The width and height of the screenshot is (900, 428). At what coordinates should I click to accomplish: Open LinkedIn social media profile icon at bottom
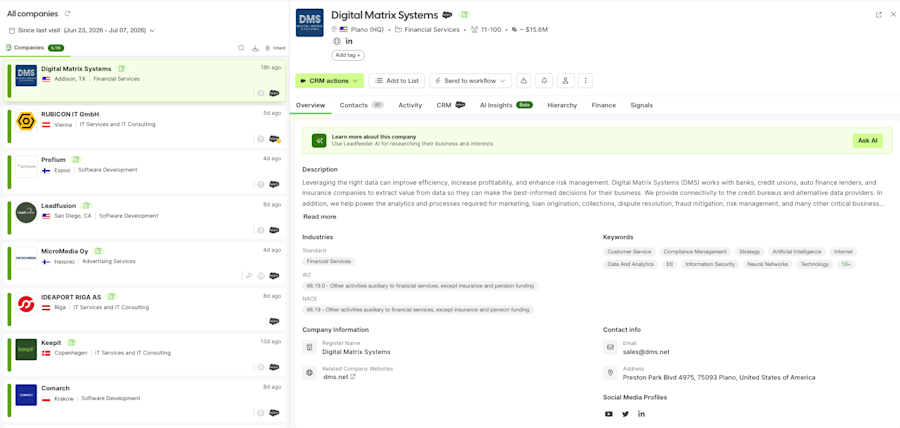[x=642, y=414]
